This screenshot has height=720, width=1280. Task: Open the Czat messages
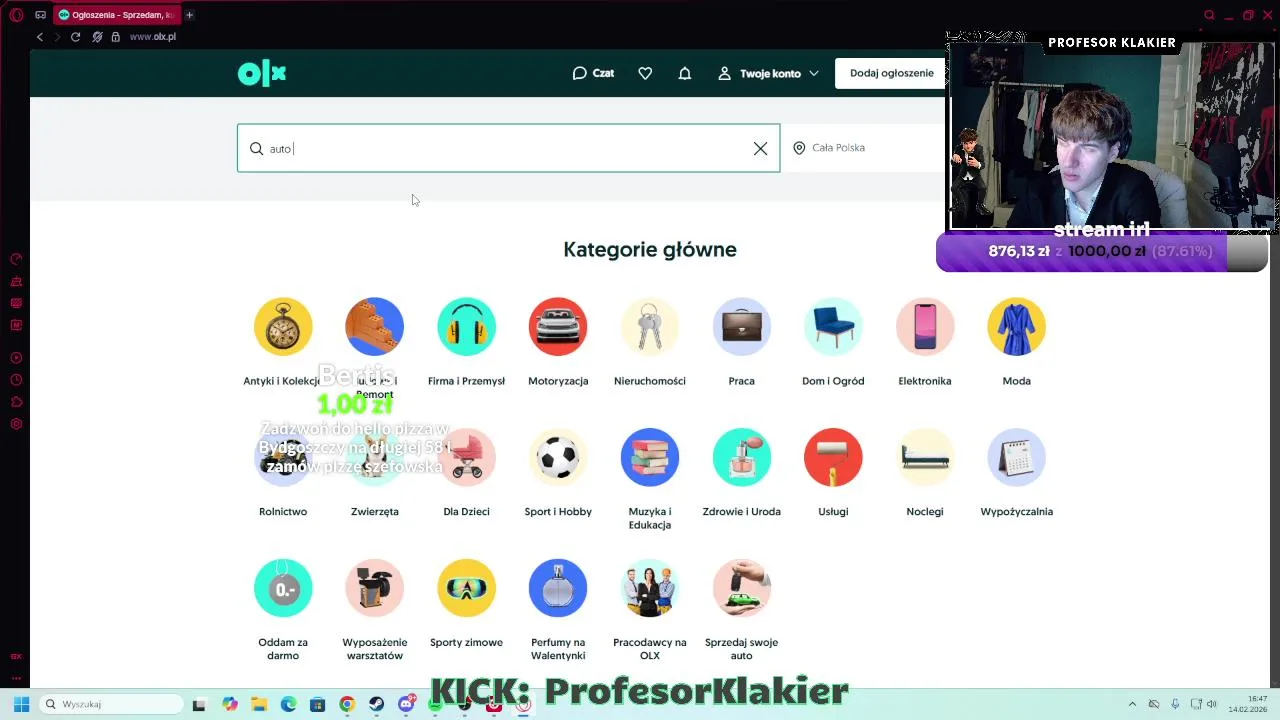tap(593, 73)
